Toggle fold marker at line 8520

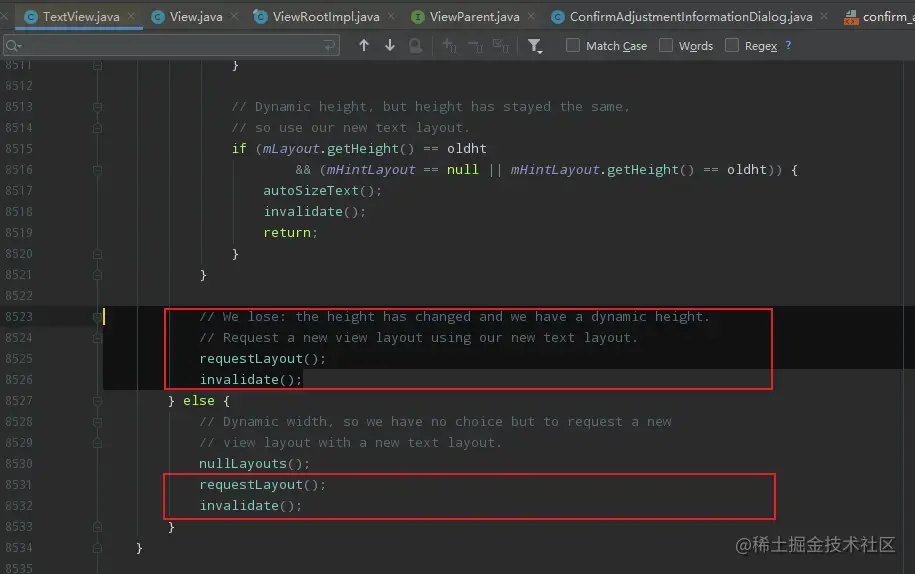[97, 254]
